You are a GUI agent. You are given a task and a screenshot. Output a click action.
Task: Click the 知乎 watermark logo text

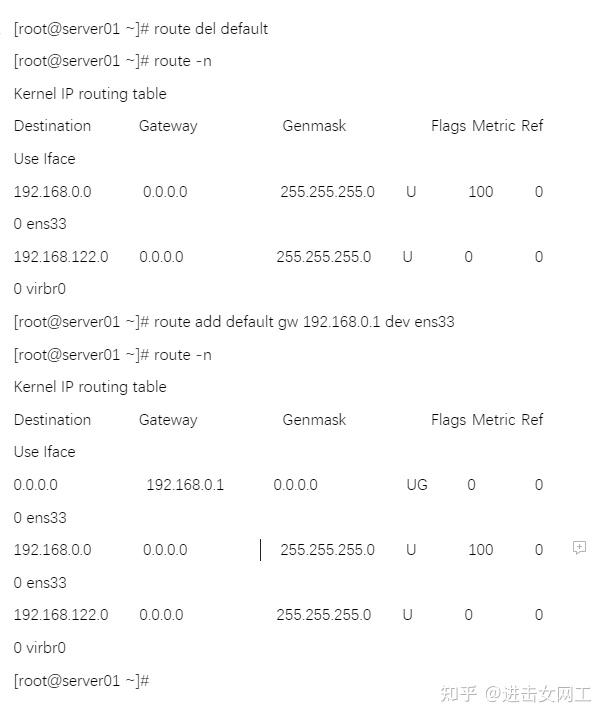[x=458, y=694]
